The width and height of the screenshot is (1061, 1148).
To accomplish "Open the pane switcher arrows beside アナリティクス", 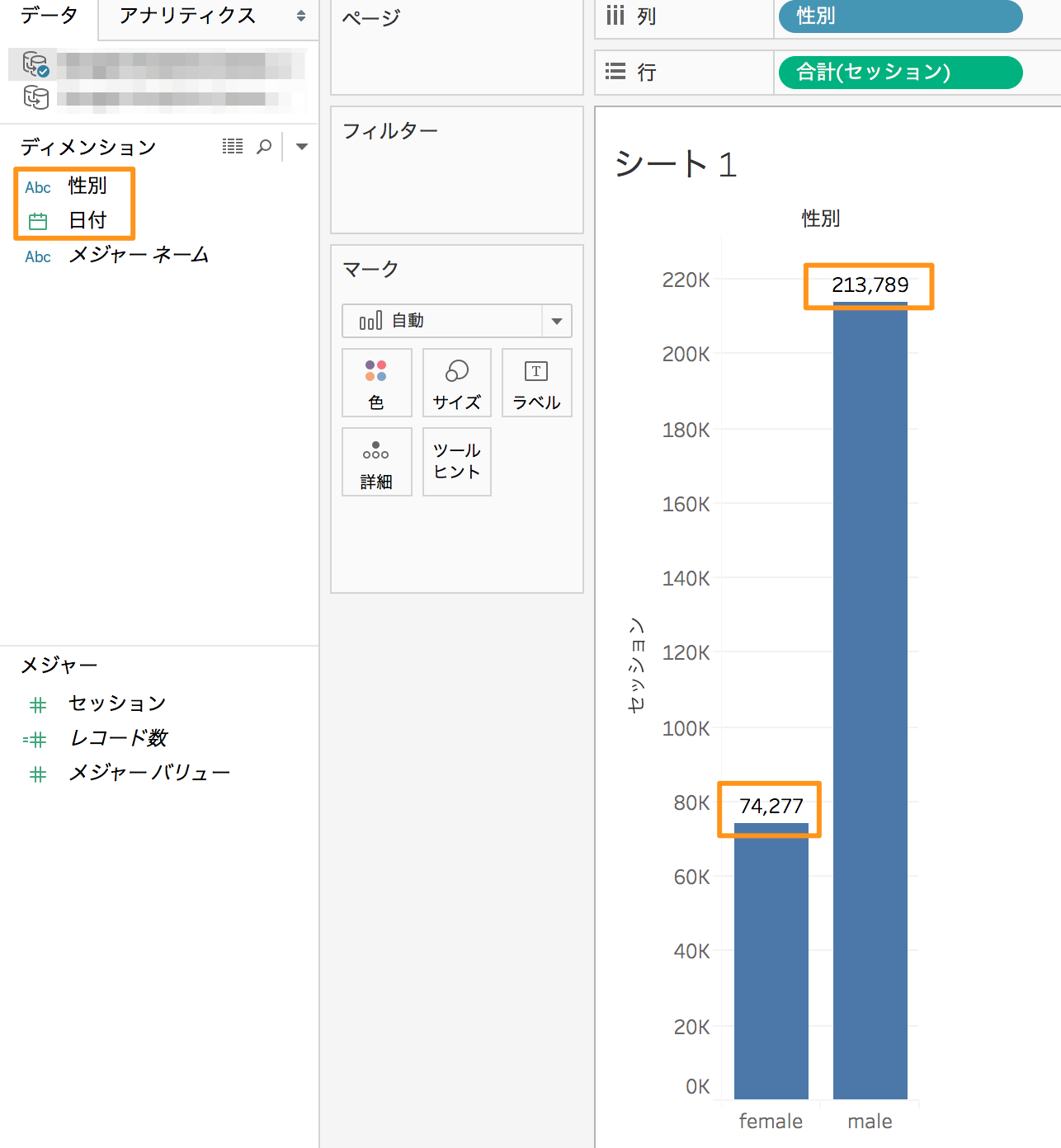I will [301, 16].
